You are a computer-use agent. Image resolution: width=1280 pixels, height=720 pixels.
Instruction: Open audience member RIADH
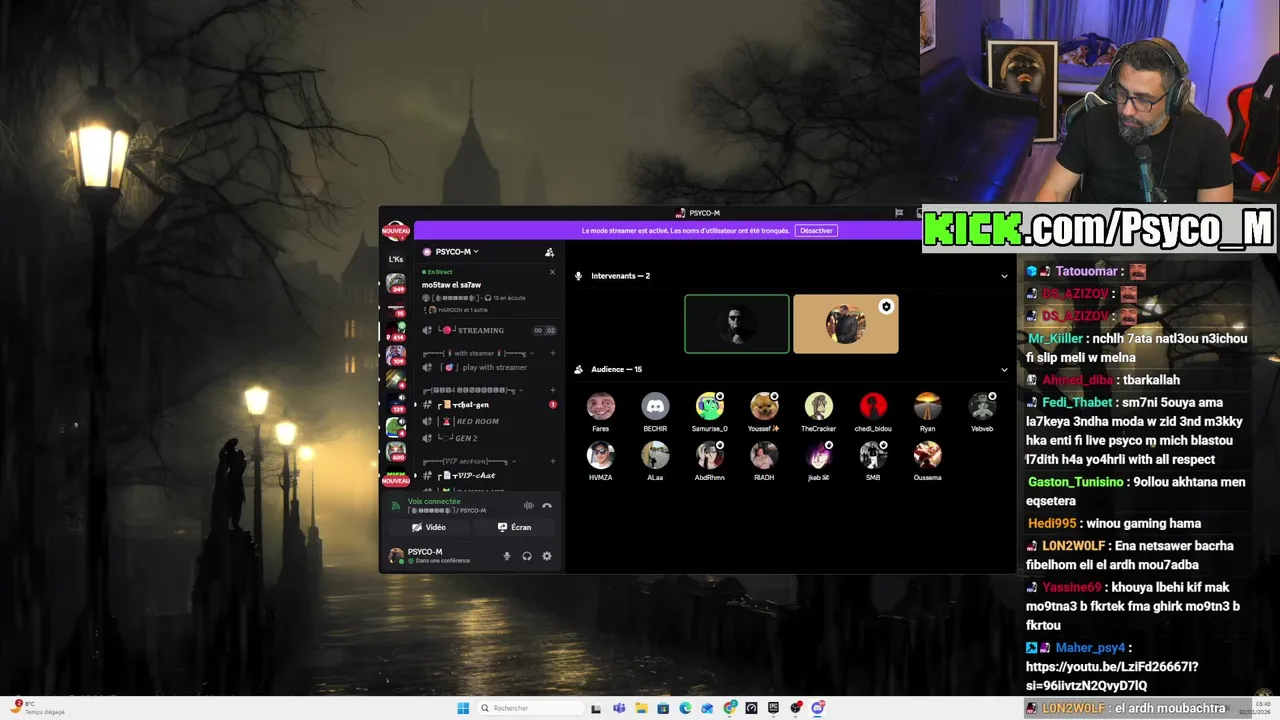764,460
